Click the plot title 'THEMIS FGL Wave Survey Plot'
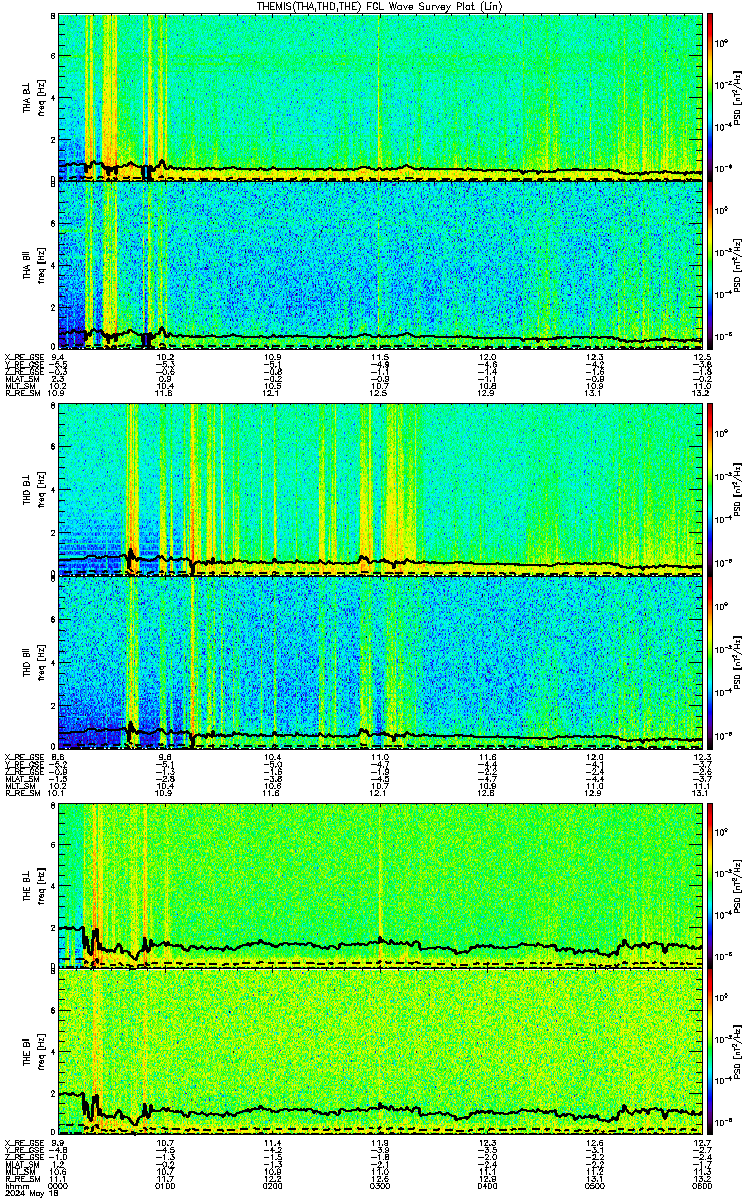Viewport: 750px width, 1200px height. [x=380, y=6]
